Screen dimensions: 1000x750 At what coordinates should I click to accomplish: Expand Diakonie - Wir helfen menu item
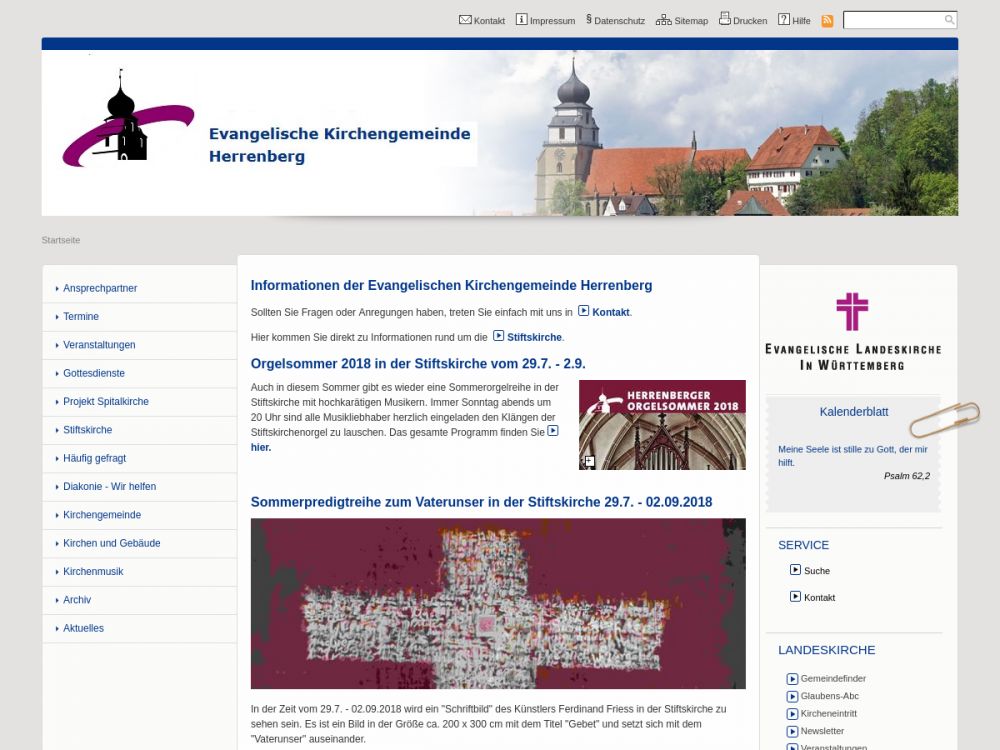click(x=109, y=487)
